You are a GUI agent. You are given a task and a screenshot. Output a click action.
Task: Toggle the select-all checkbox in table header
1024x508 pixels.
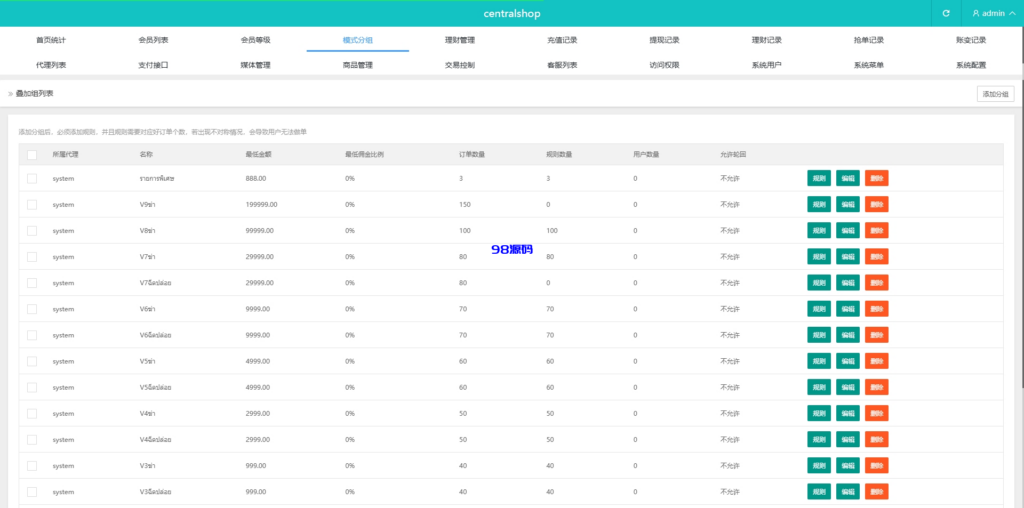(x=32, y=155)
